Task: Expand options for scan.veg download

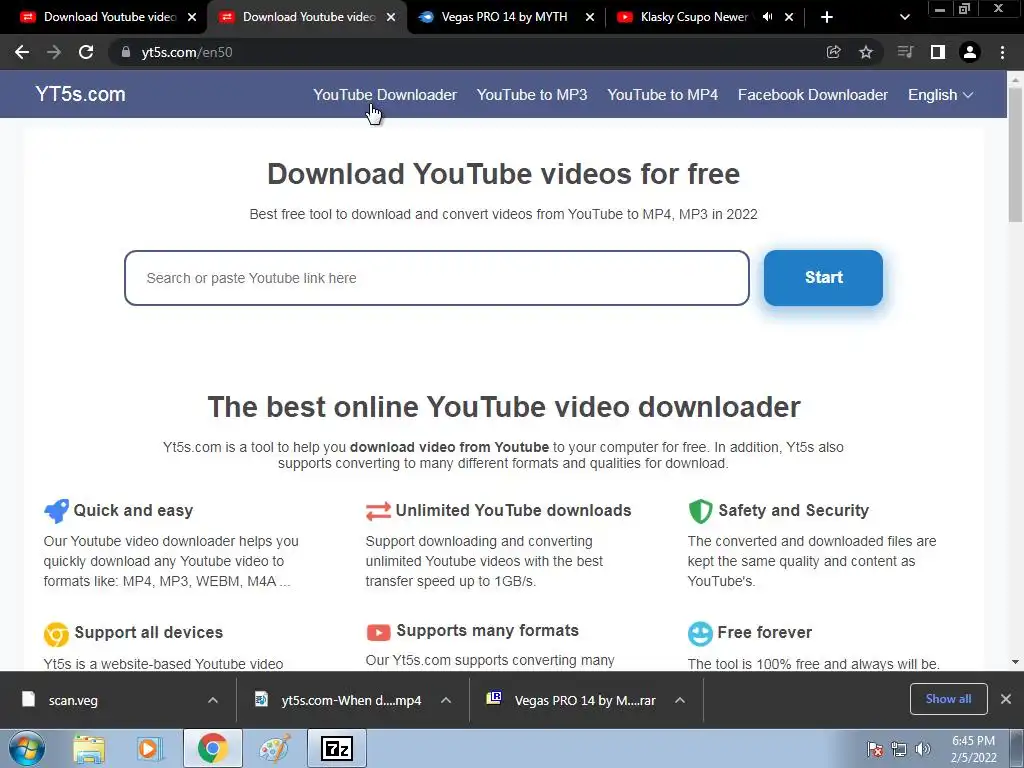Action: (x=213, y=700)
